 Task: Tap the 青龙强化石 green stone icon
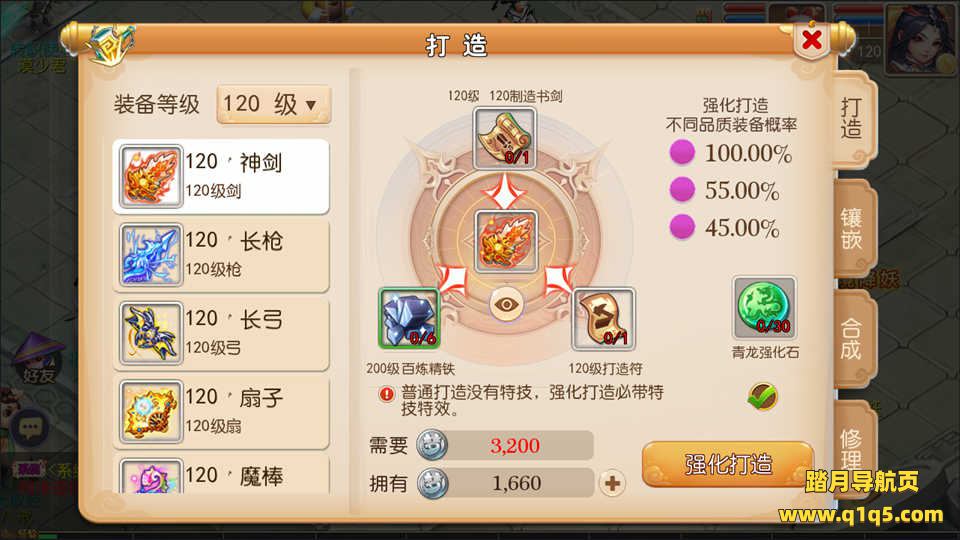point(764,307)
